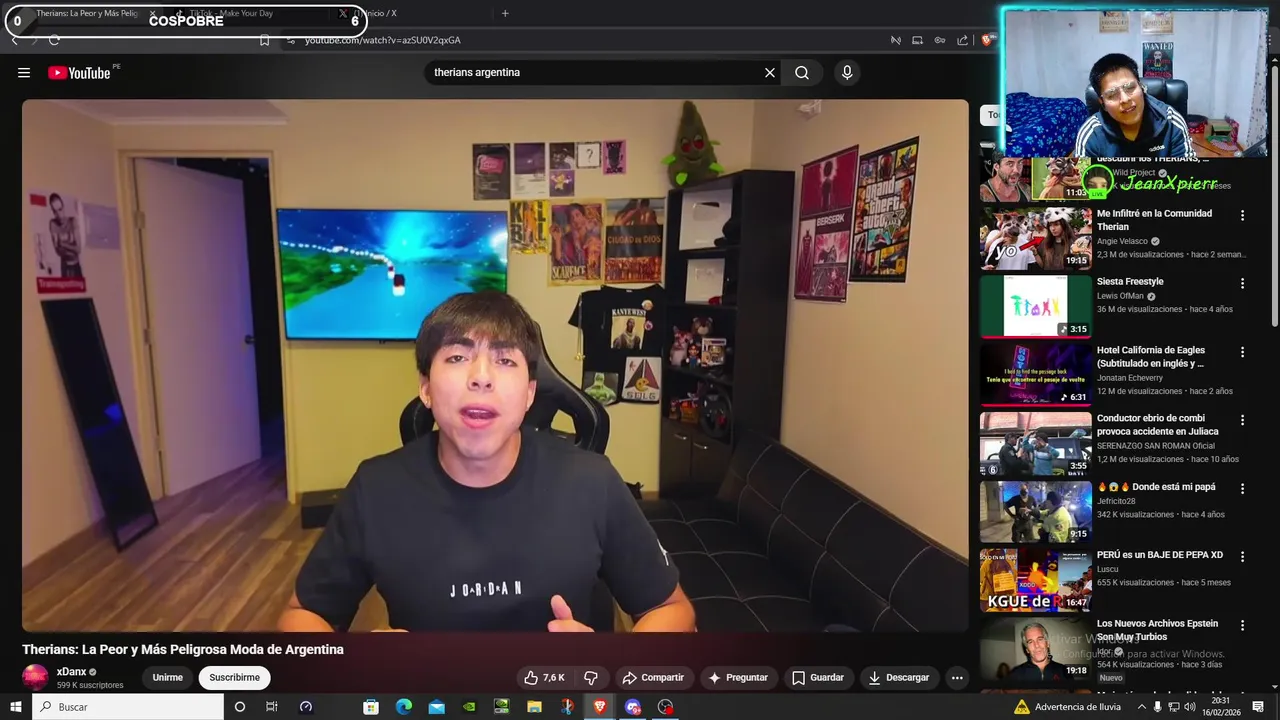Open options for the 'Hotel California de Eagles' video

tap(1242, 352)
